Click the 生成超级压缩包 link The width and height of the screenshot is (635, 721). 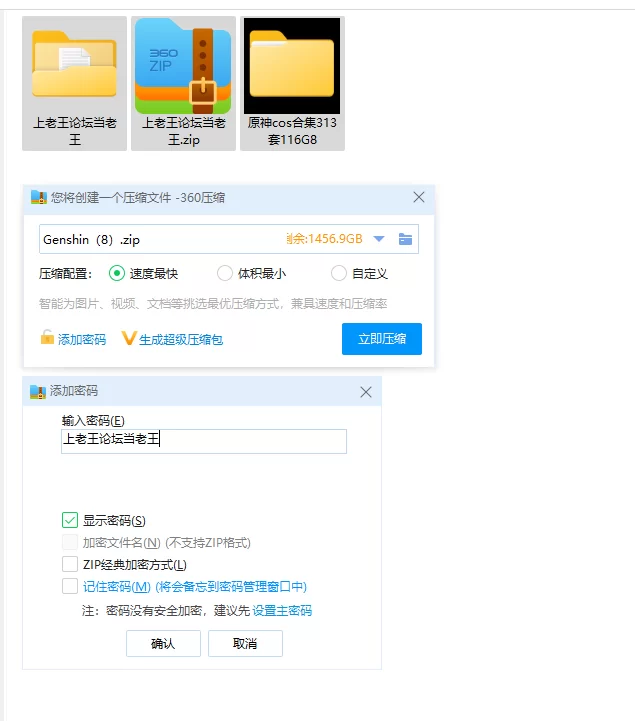[x=173, y=339]
